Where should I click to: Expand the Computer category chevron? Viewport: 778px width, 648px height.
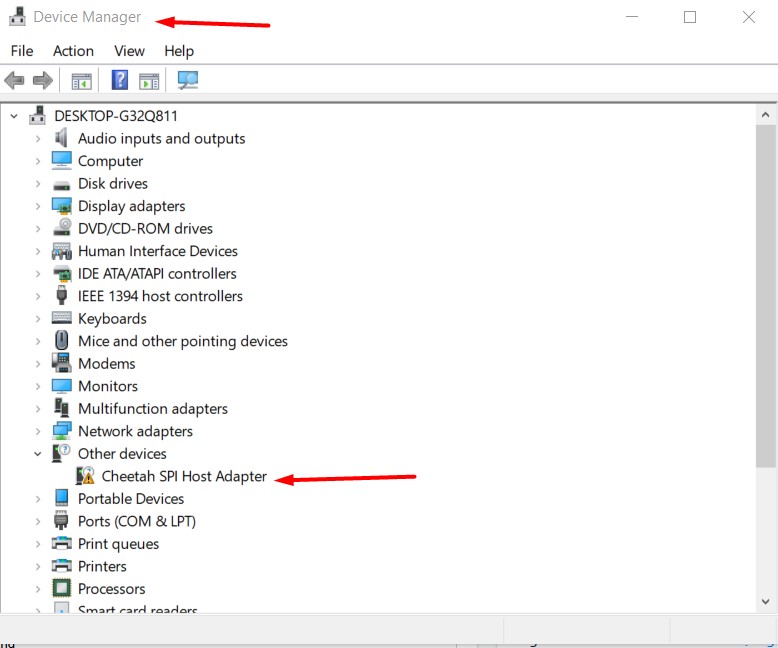[38, 161]
